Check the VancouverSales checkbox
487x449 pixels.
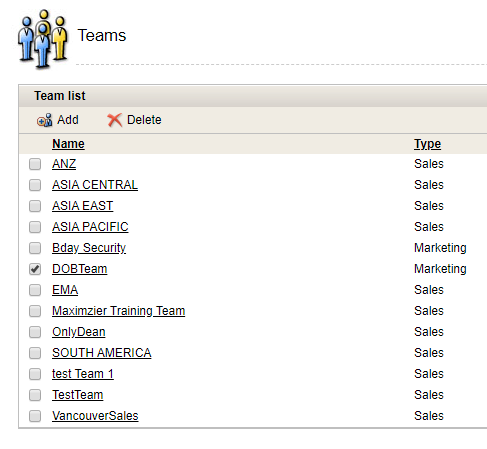[x=35, y=416]
